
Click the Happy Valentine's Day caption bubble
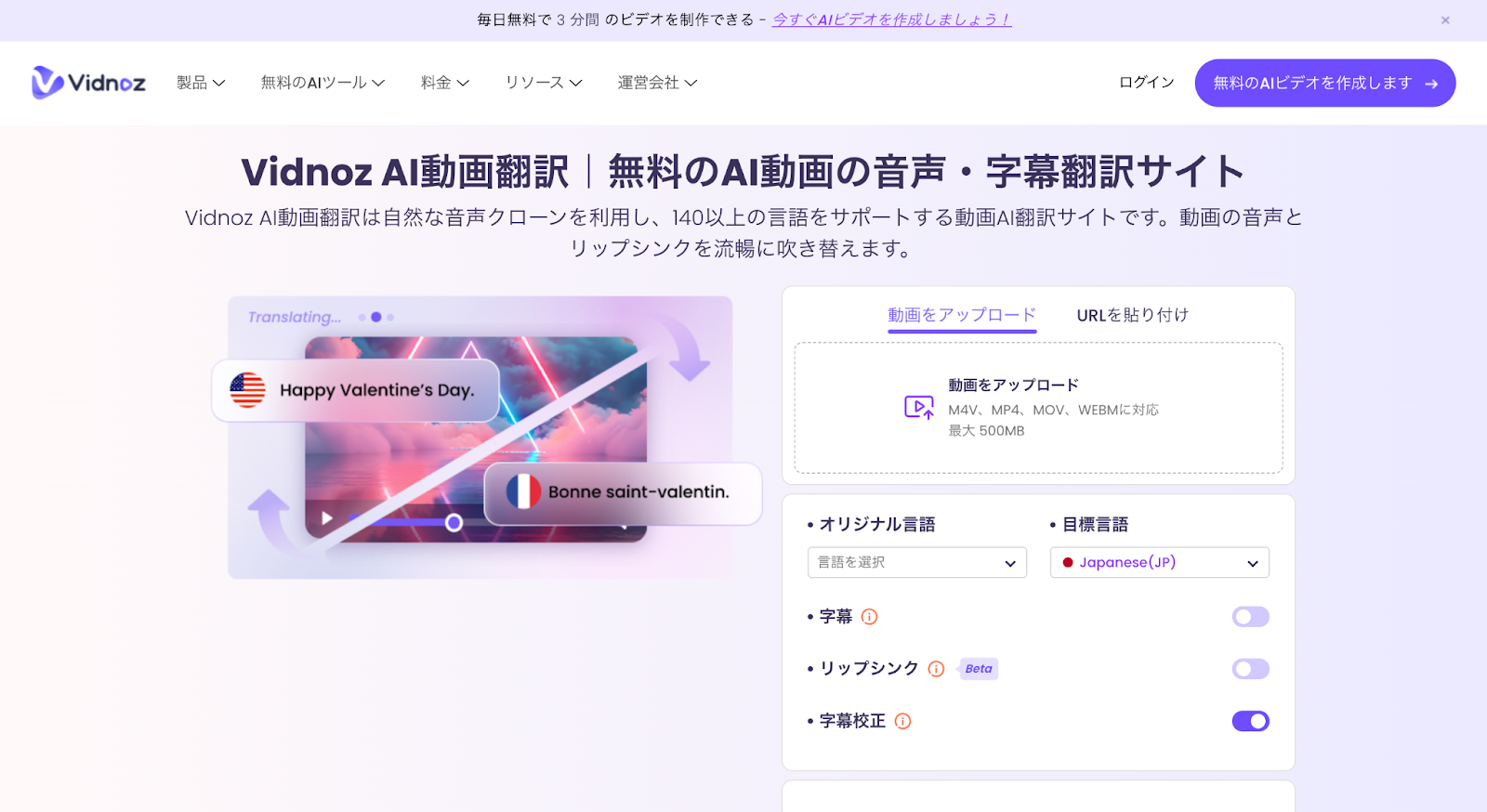pos(356,390)
